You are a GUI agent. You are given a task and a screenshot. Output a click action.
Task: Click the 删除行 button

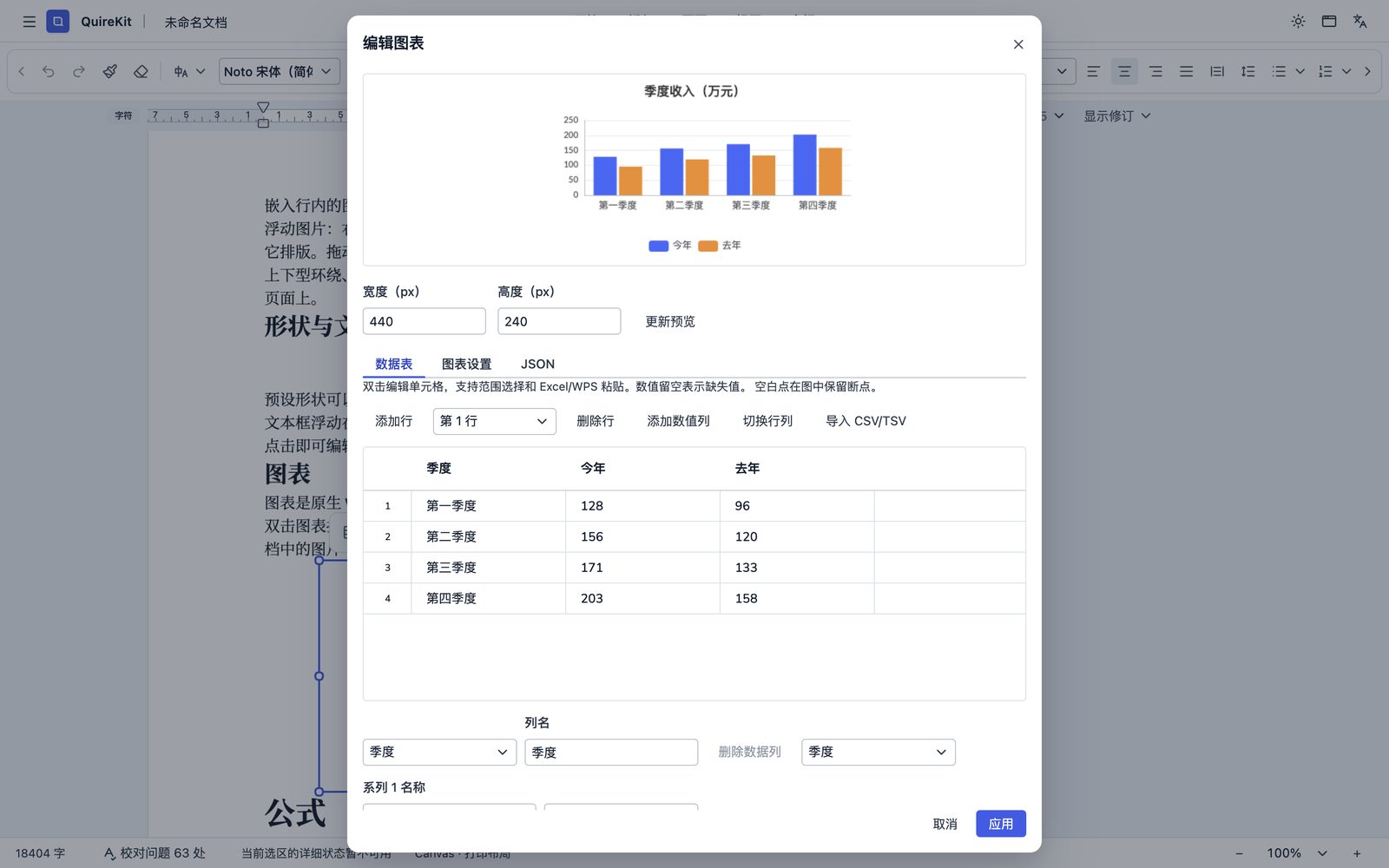click(x=596, y=421)
